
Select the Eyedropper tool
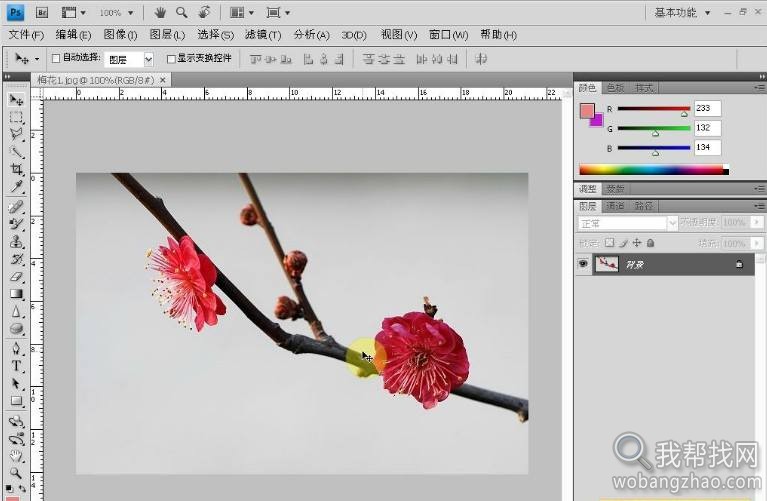point(16,187)
